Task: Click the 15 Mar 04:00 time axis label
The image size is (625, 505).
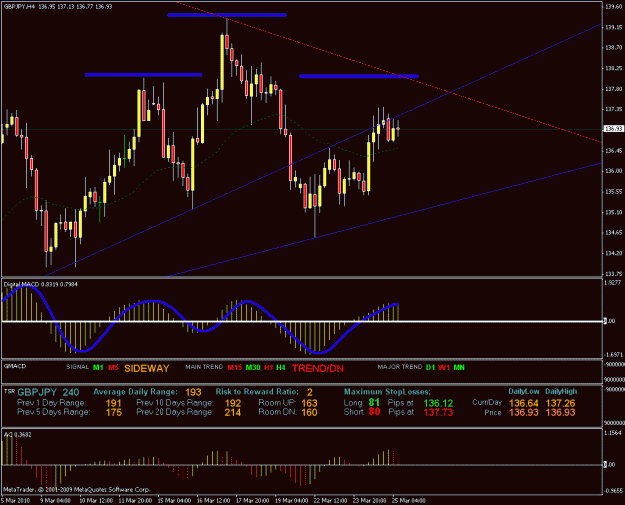Action: point(174,501)
